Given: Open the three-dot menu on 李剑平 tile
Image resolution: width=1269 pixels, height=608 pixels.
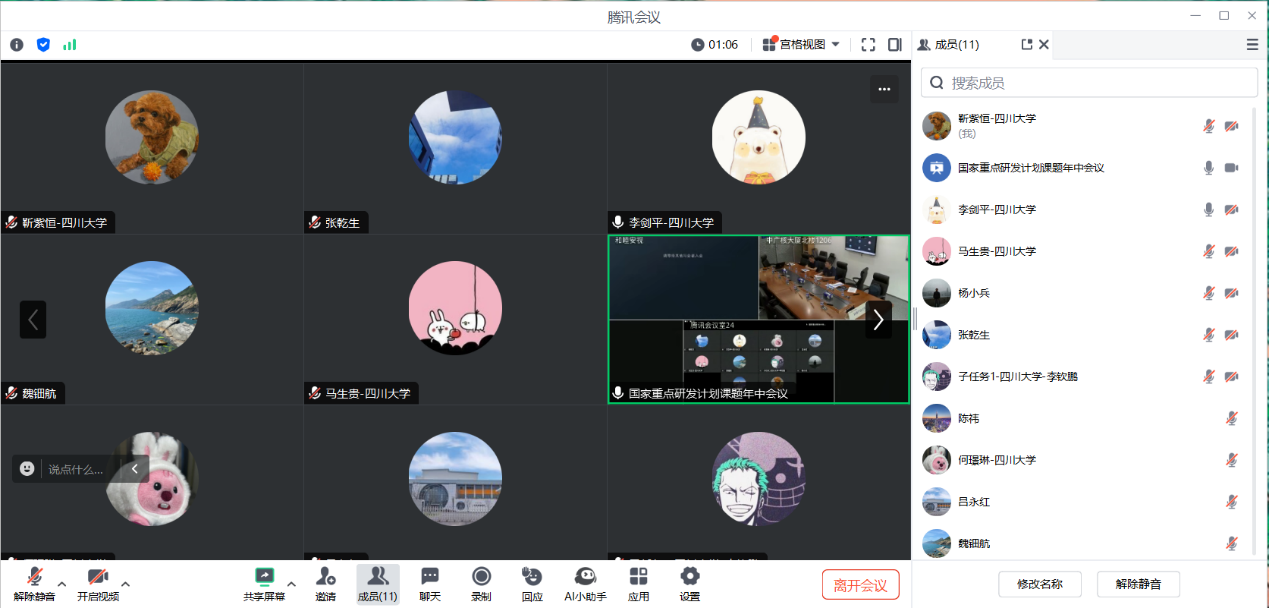Looking at the screenshot, I should pyautogui.click(x=884, y=89).
